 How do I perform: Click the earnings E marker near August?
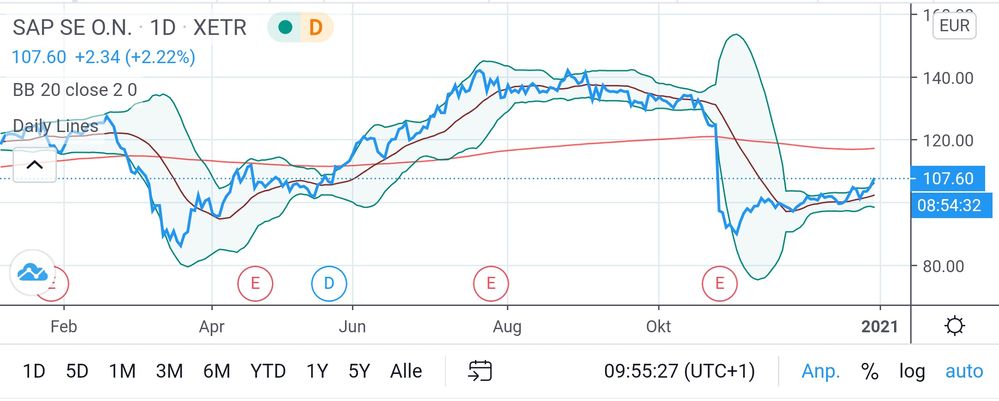[490, 284]
